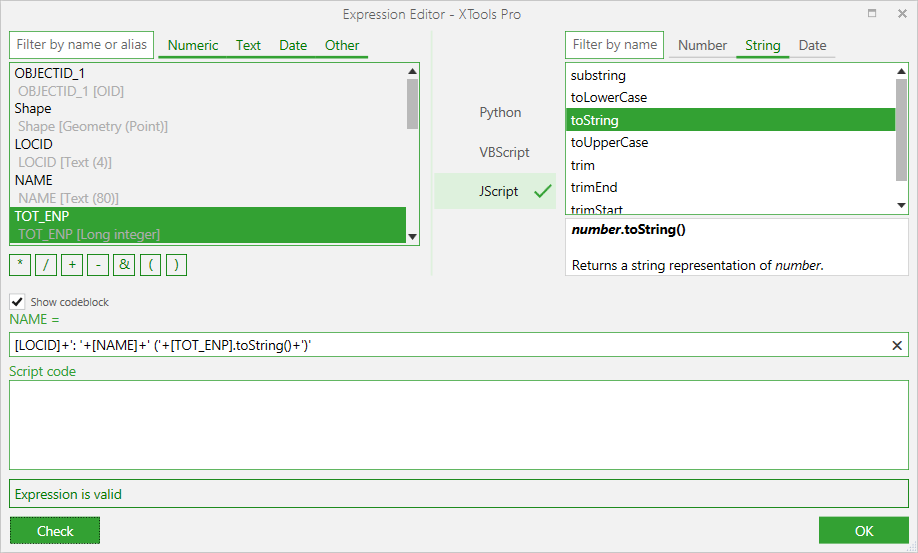Toggle the Numeric field type filter
Screen dimensions: 918x553
pos(193,45)
